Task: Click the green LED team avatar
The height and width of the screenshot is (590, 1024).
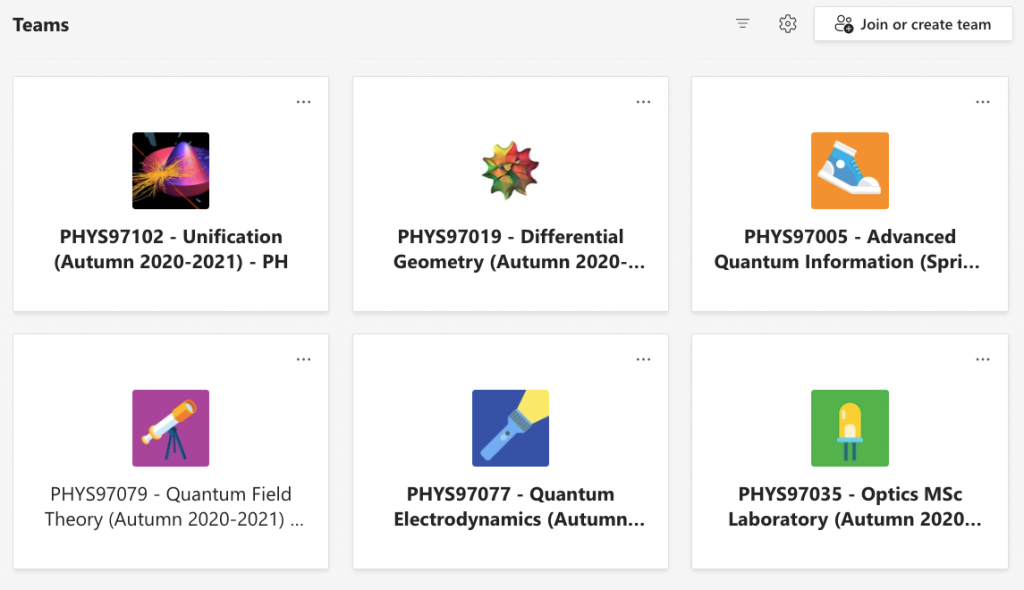Action: (850, 428)
